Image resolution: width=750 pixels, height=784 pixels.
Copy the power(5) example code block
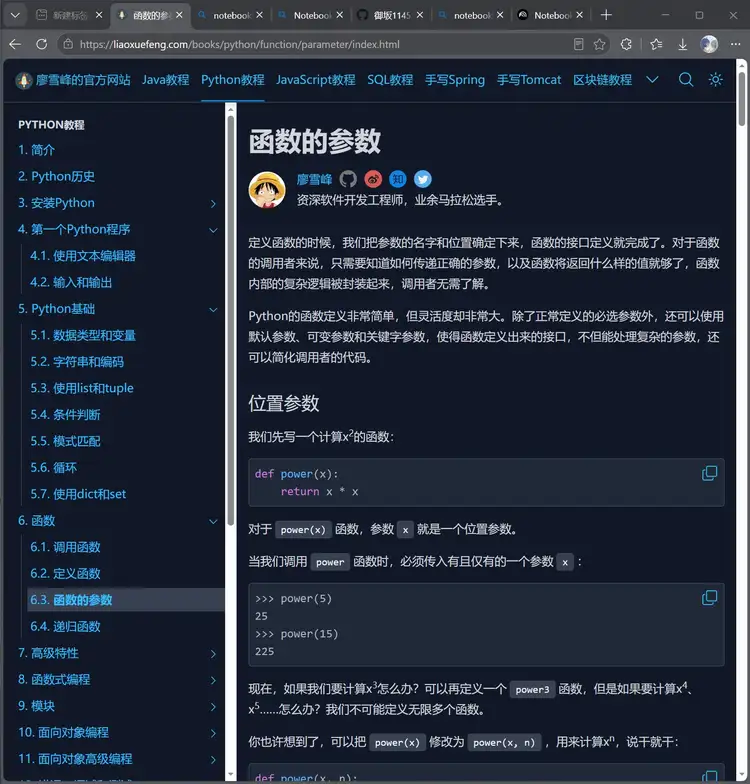[x=710, y=598]
